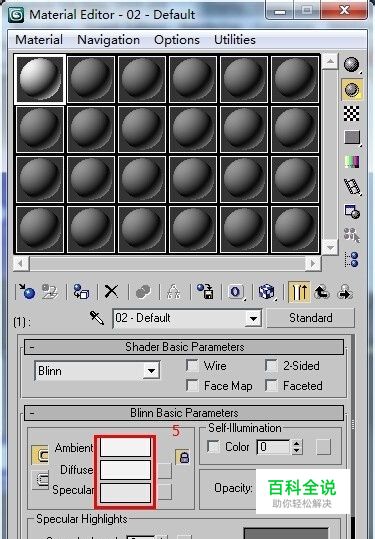Click the Self-Illumination value field
This screenshot has height=539, width=375.
274,447
